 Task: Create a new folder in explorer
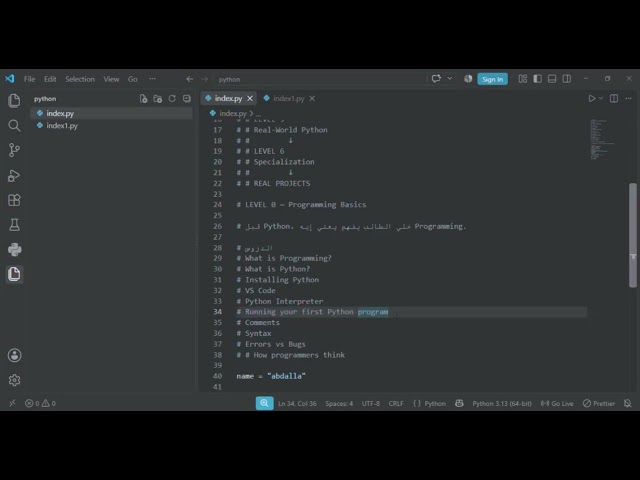point(158,99)
